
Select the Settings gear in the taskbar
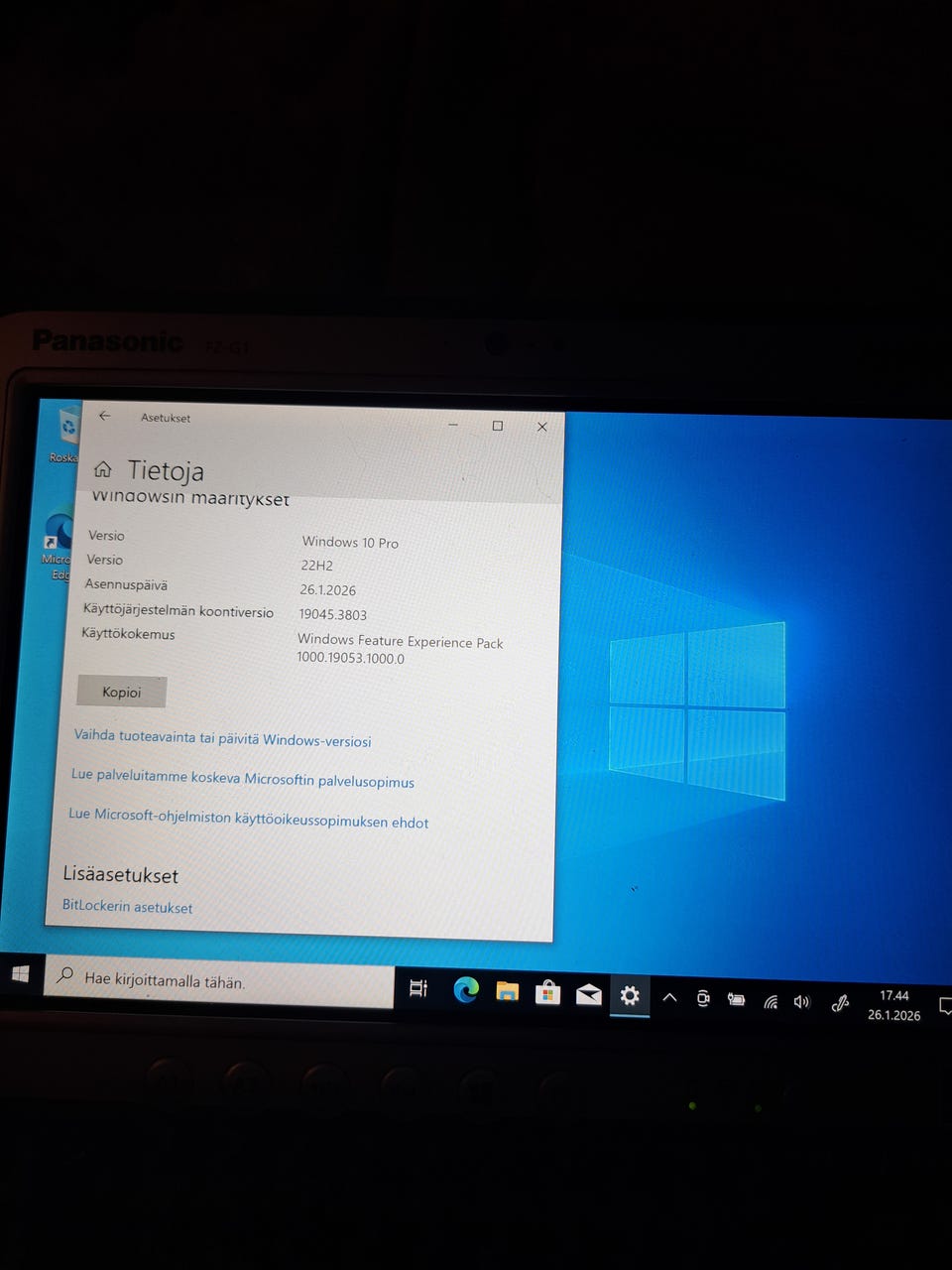pos(630,995)
